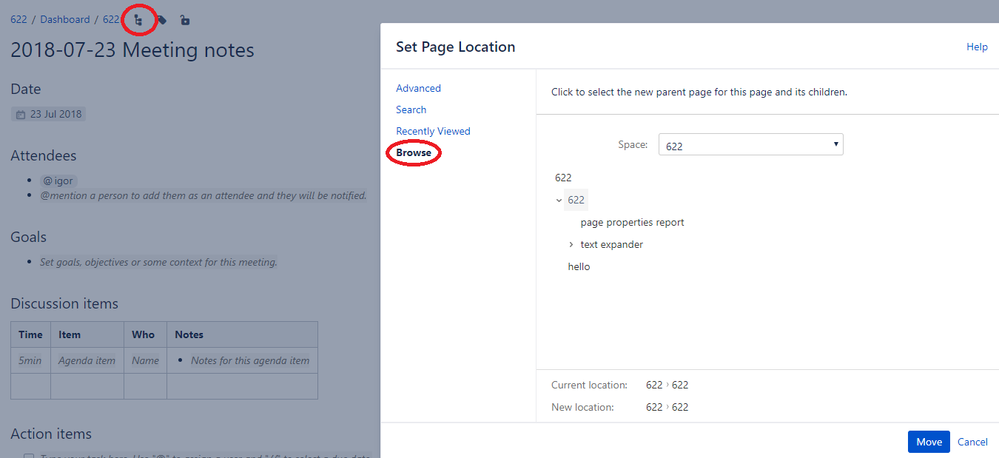Image resolution: width=999 pixels, height=458 pixels.
Task: Click the Agenda item table cell
Action: point(87,361)
